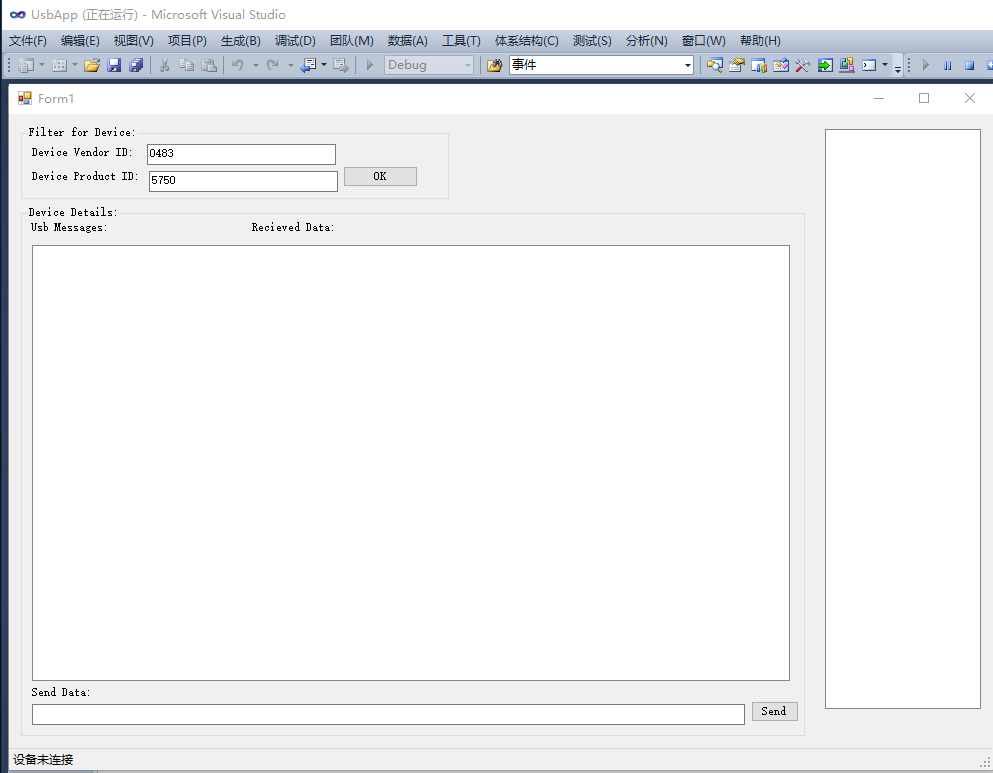The width and height of the screenshot is (993, 773).
Task: Click the Start Page toolbar icon
Action: click(781, 65)
